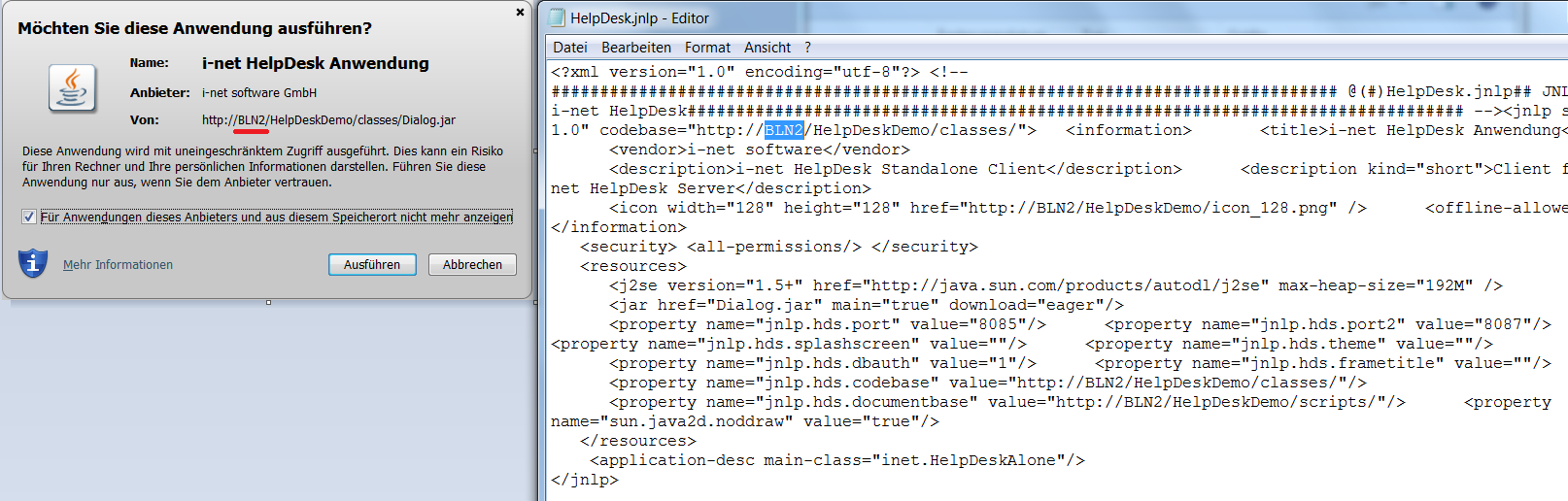Click the blue shield information icon
The width and height of the screenshot is (1568, 501).
pyautogui.click(x=33, y=263)
